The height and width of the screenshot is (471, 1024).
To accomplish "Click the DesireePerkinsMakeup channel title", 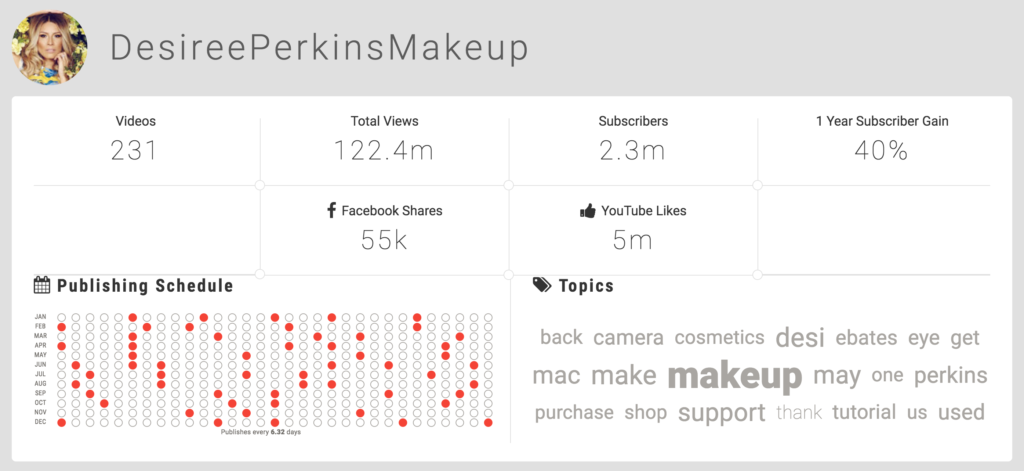I will coord(319,48).
